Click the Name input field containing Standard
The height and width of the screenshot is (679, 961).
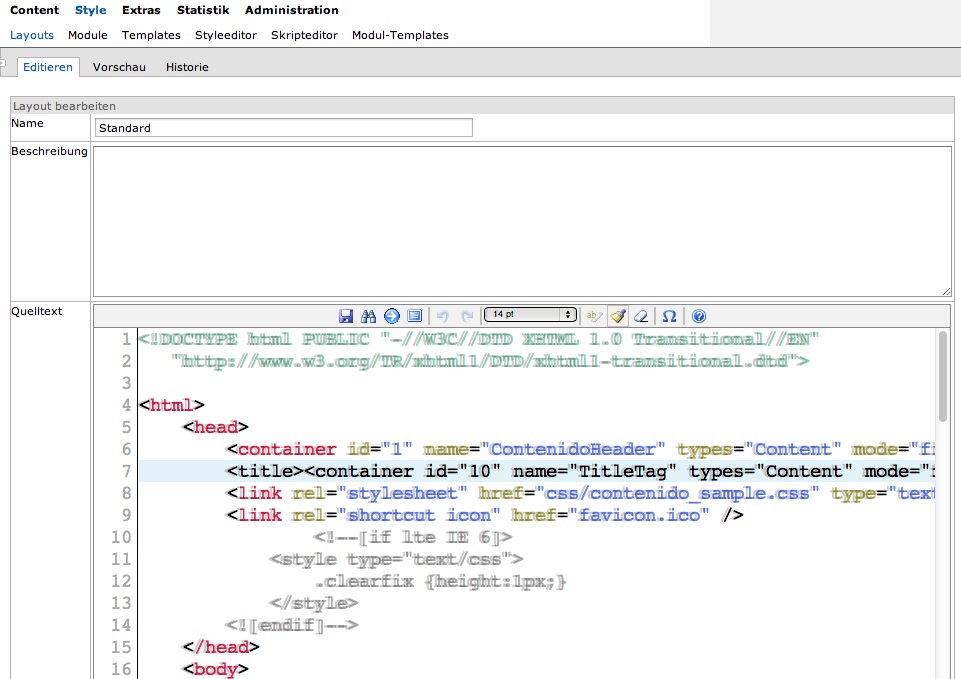click(283, 128)
